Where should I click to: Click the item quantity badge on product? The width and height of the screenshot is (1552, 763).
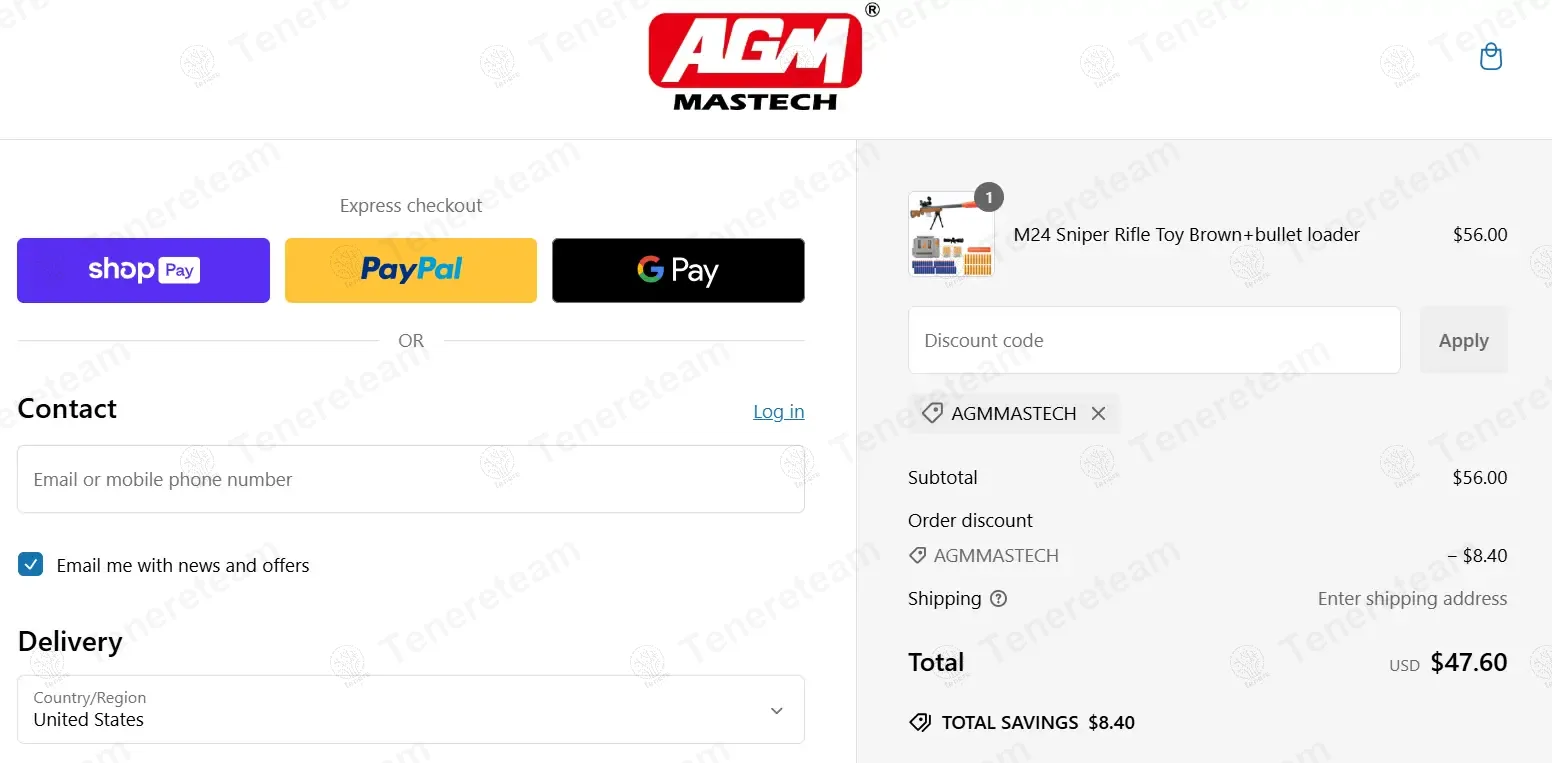pyautogui.click(x=989, y=198)
